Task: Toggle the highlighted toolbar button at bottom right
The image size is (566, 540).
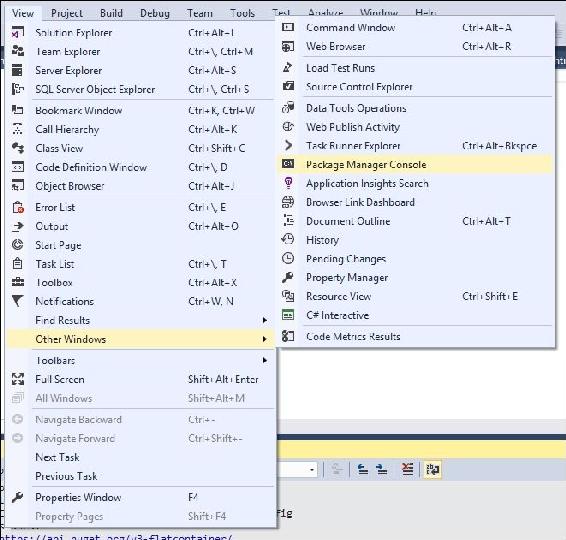Action: (x=432, y=470)
